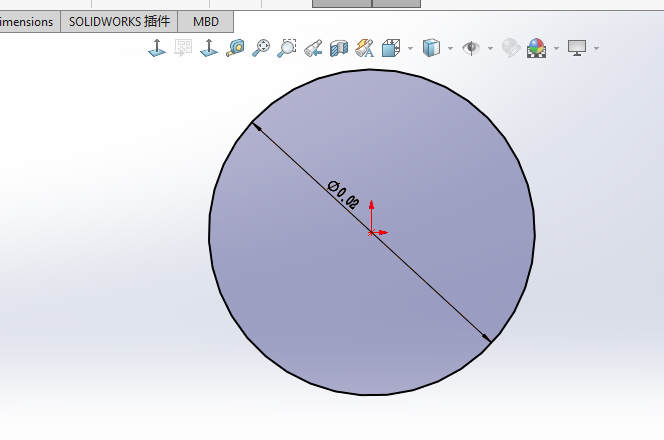
Task: Click the View Settings monitor icon
Action: pyautogui.click(x=577, y=48)
